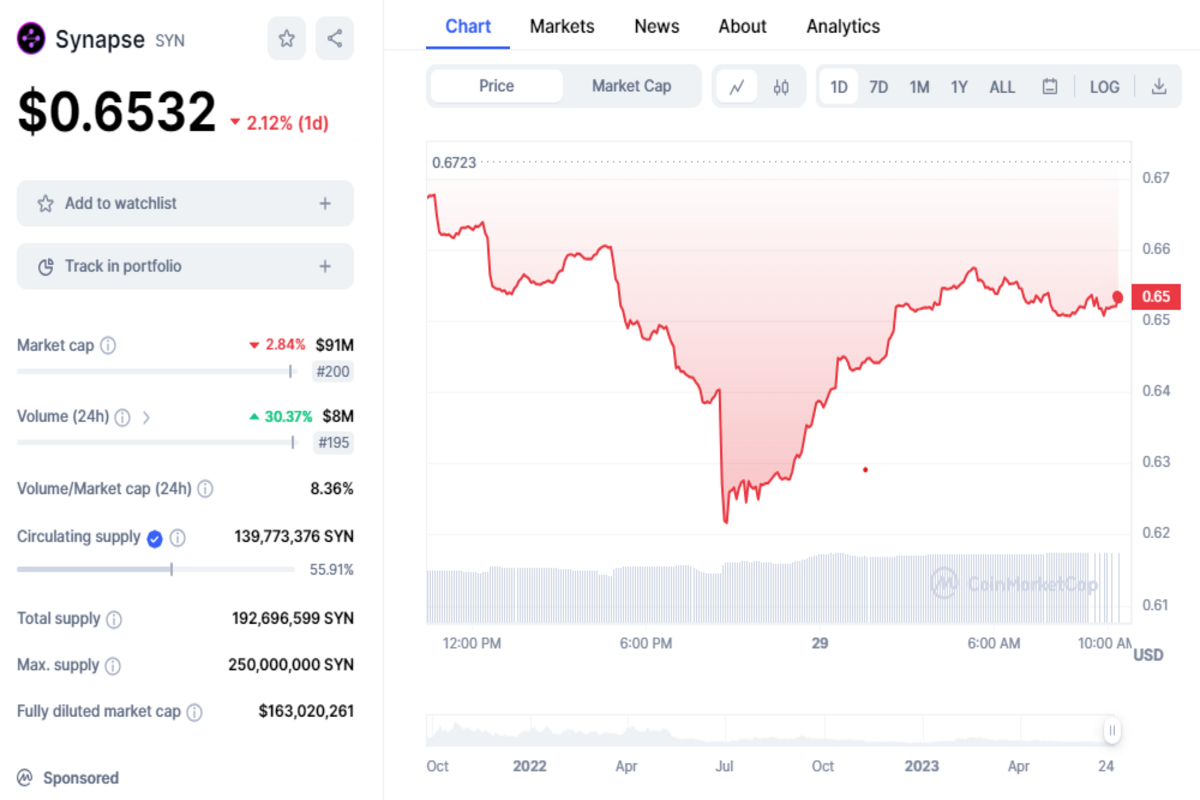1200x800 pixels.
Task: Click the 250,000,000 SYN max supply value
Action: pyautogui.click(x=291, y=665)
